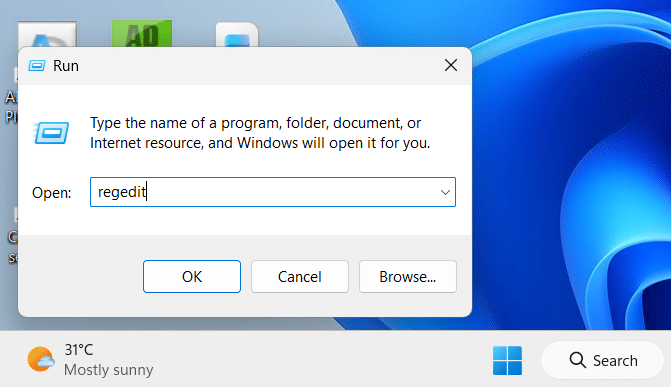Open the Browse... file picker

407,277
